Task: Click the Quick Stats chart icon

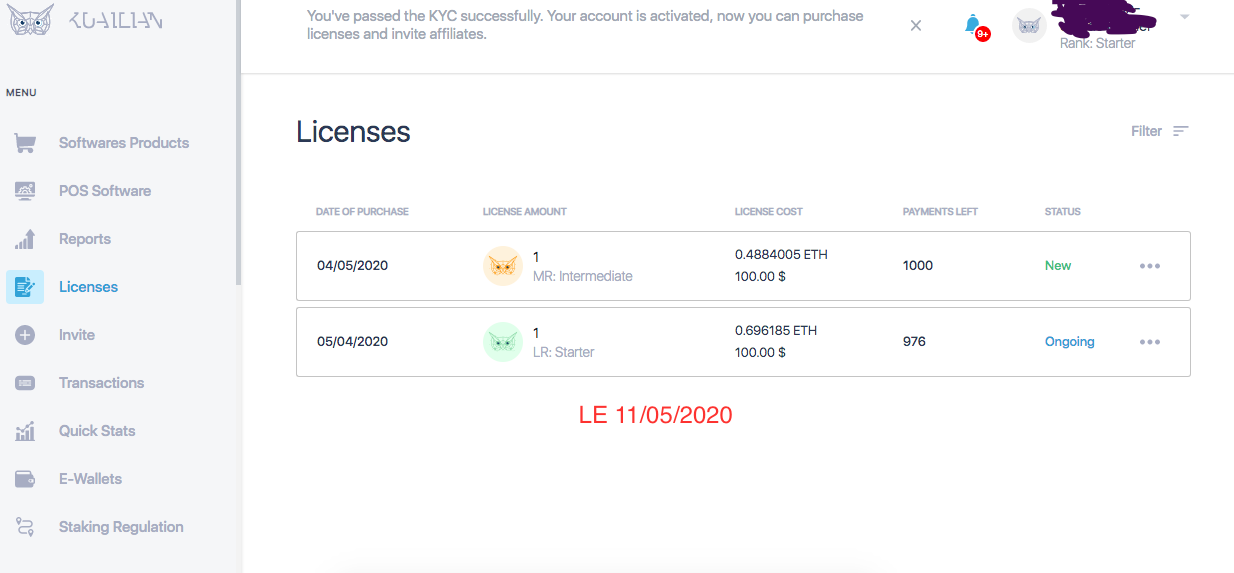Action: [x=25, y=431]
